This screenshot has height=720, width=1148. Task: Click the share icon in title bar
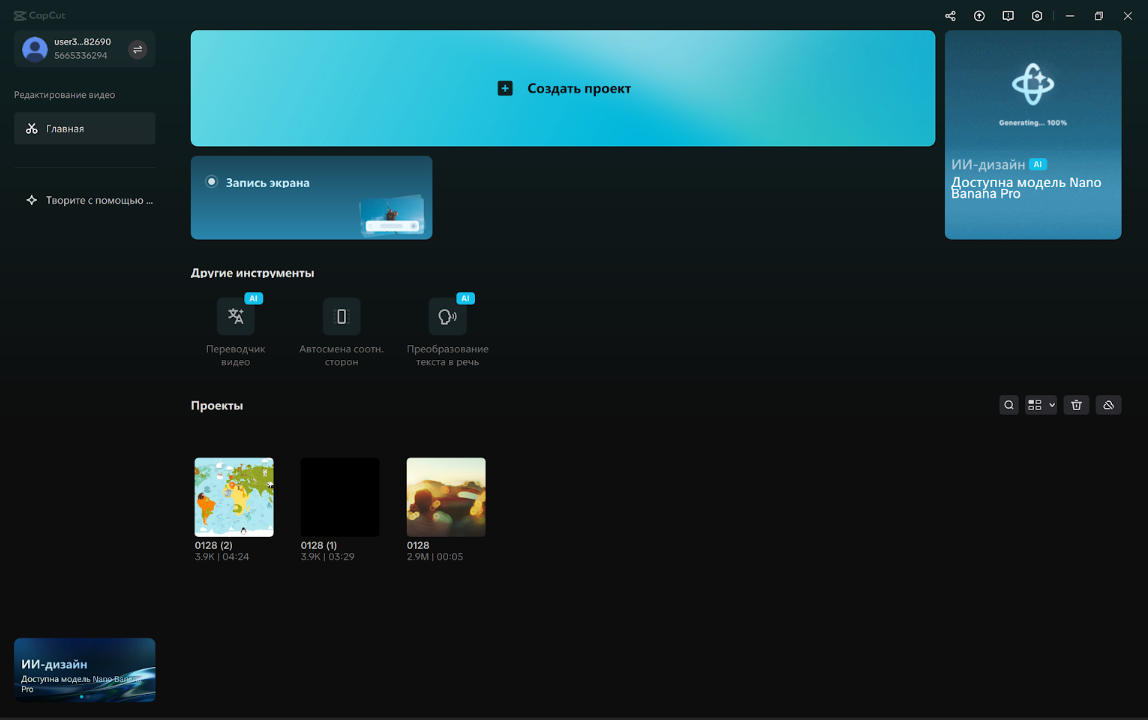tap(950, 16)
